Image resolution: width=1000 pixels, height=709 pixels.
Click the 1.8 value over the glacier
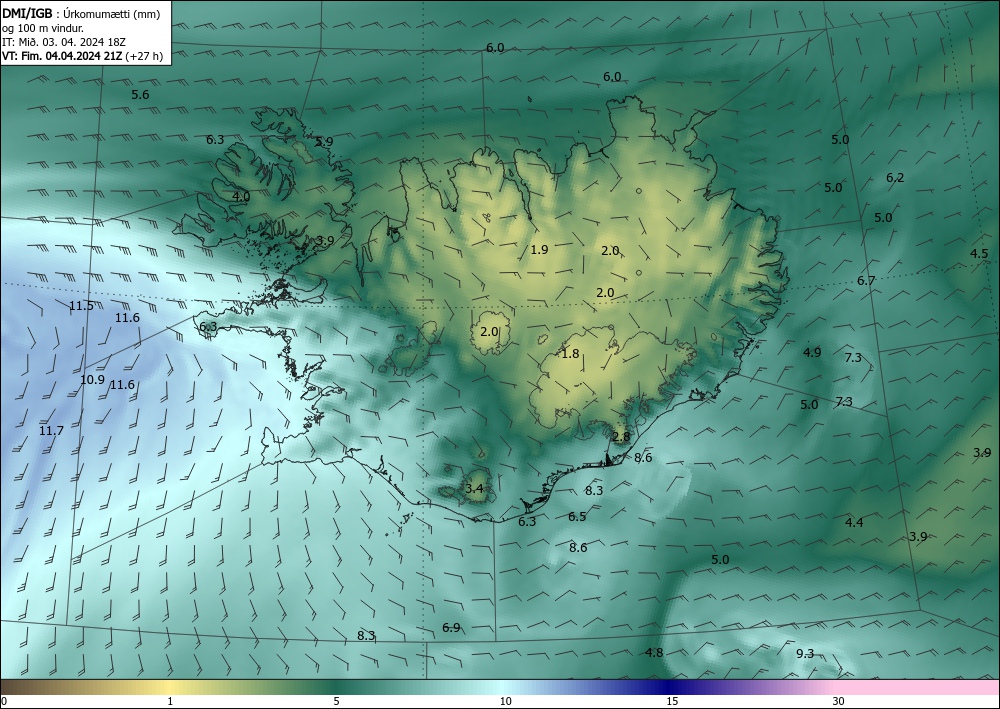click(x=570, y=354)
